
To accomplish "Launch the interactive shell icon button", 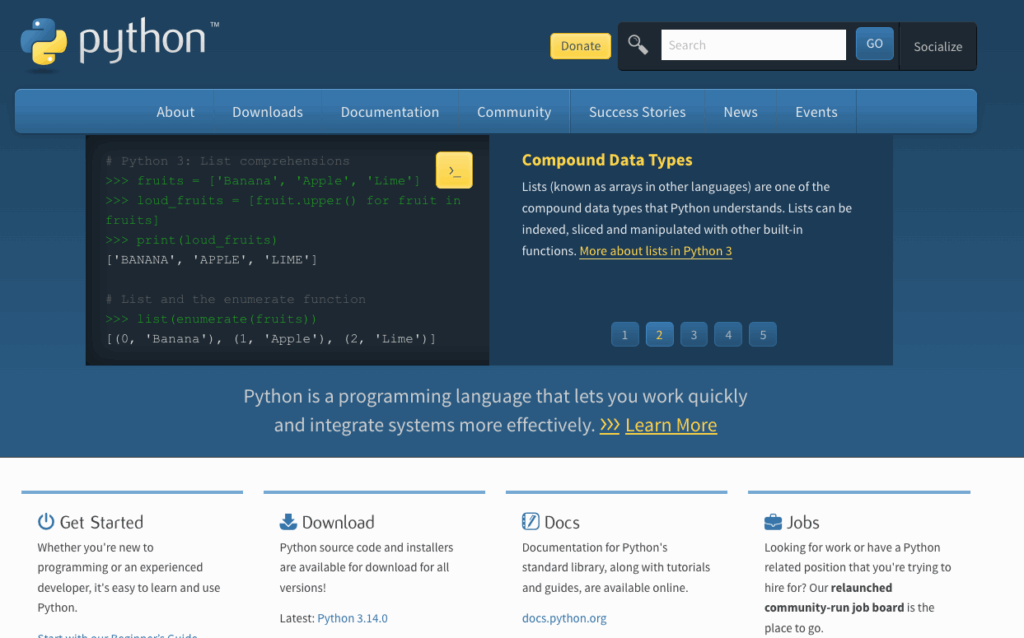I will pos(454,171).
